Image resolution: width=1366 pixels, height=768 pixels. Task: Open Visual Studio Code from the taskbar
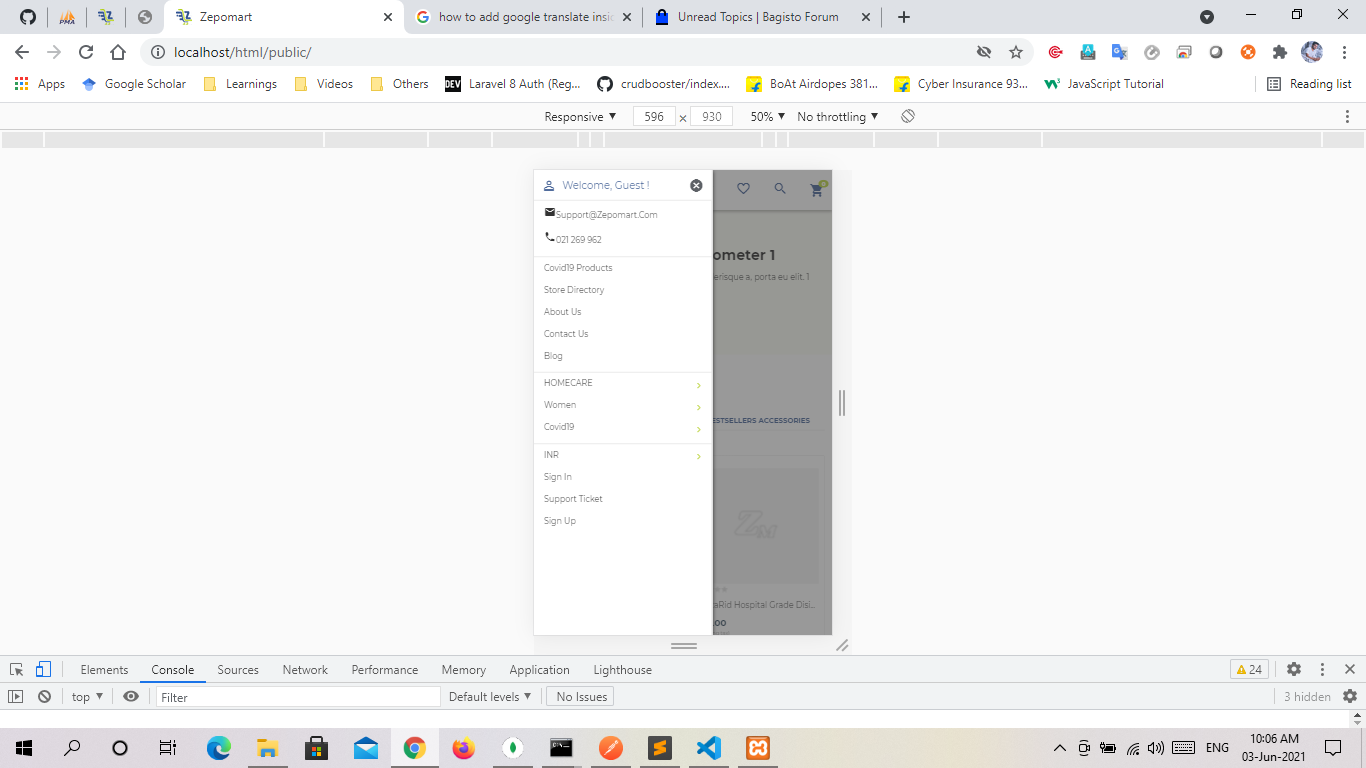[709, 748]
